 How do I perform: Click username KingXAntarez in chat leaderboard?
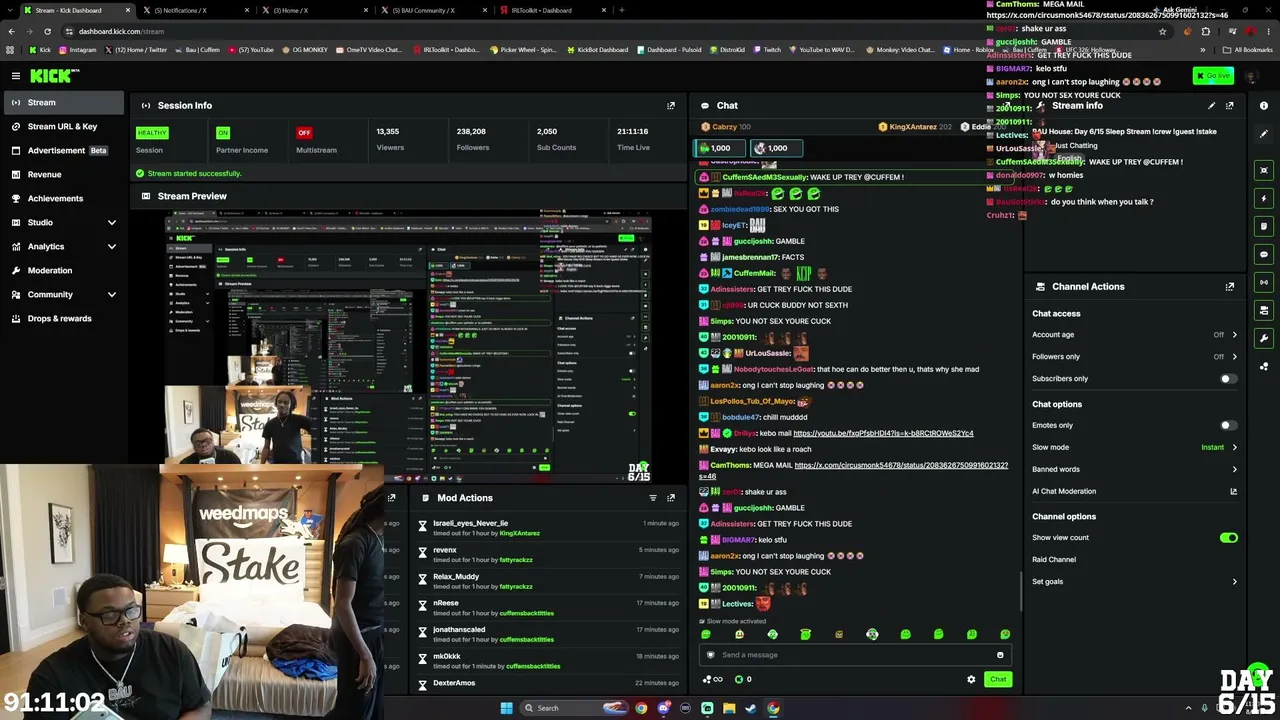click(913, 127)
